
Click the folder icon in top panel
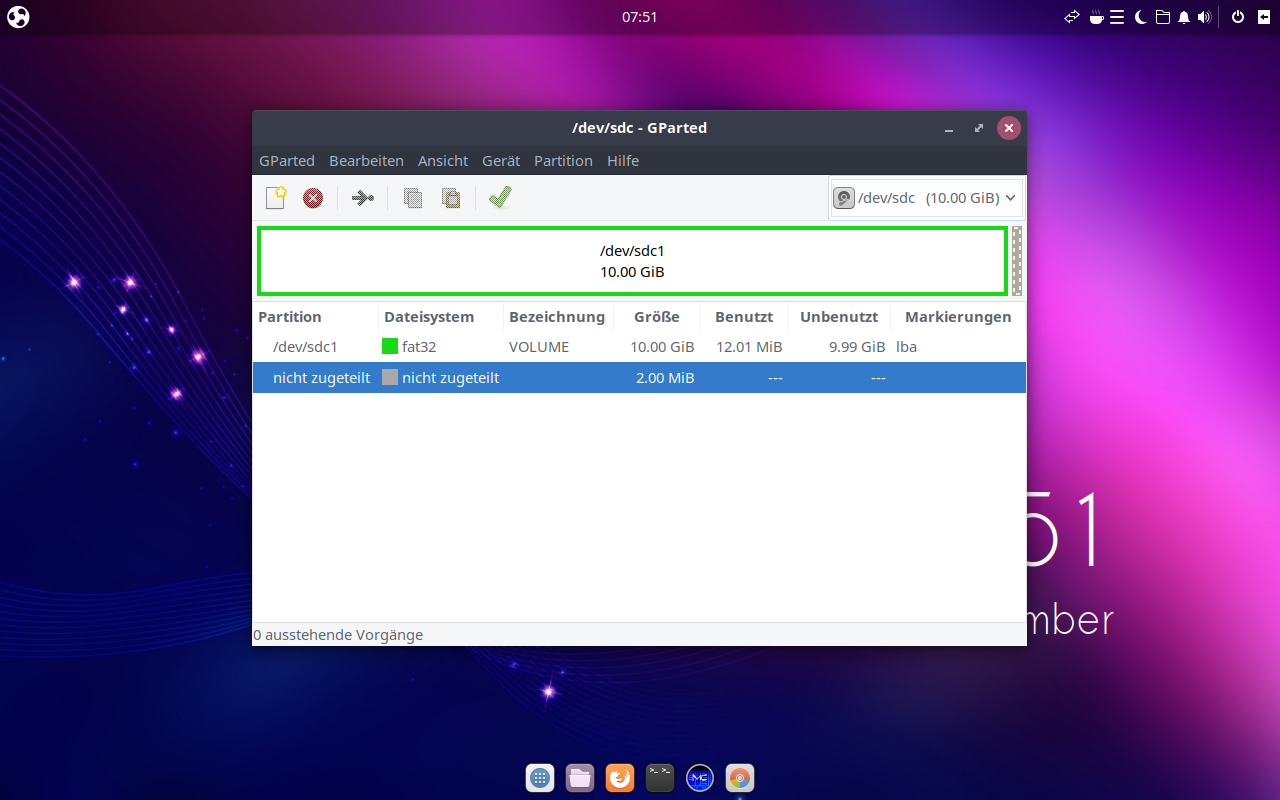pos(1162,17)
